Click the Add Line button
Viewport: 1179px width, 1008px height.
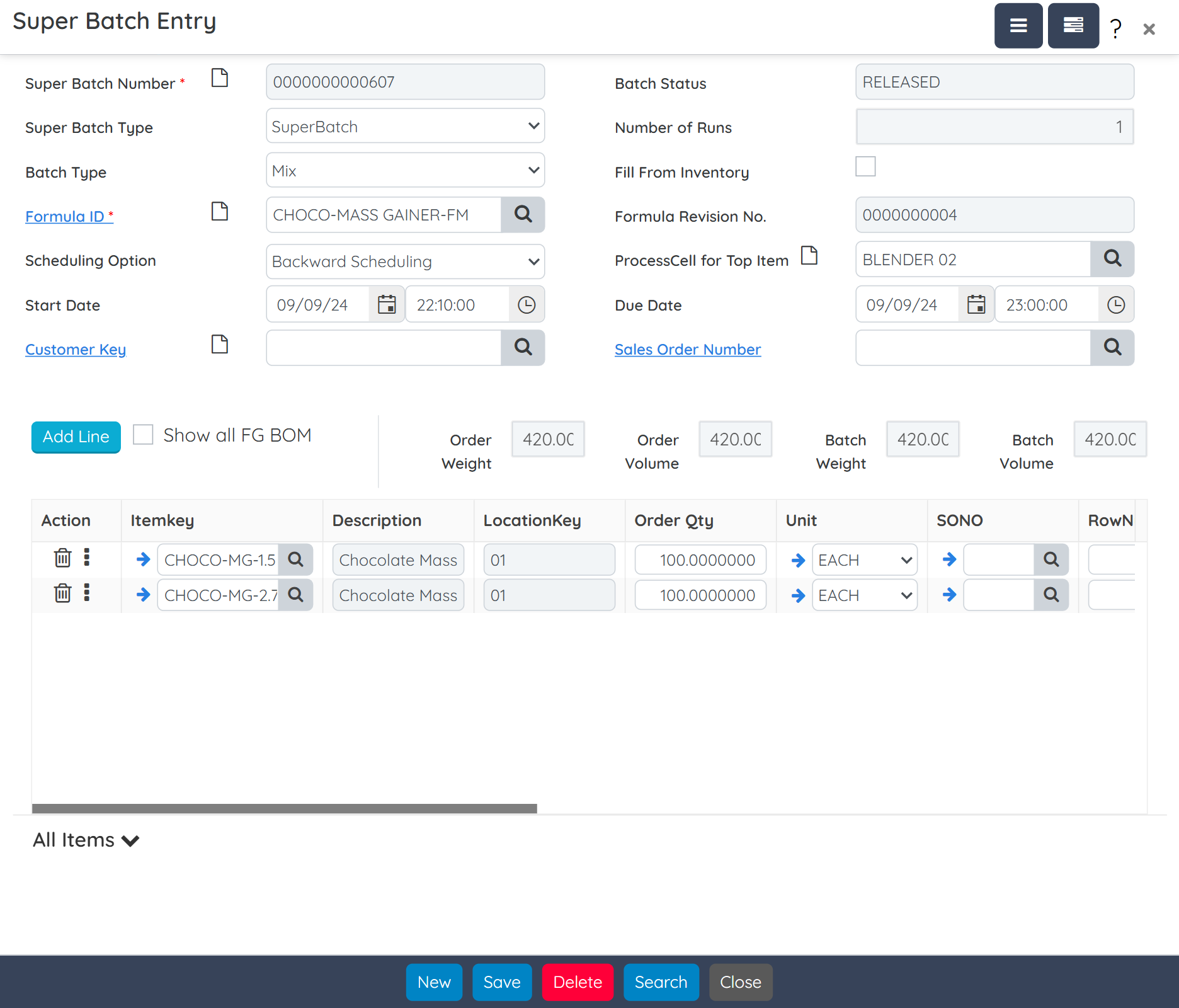pyautogui.click(x=76, y=437)
